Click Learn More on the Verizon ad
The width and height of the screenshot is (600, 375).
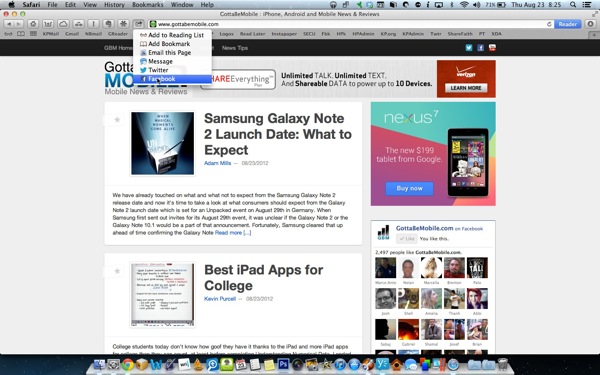(x=466, y=88)
